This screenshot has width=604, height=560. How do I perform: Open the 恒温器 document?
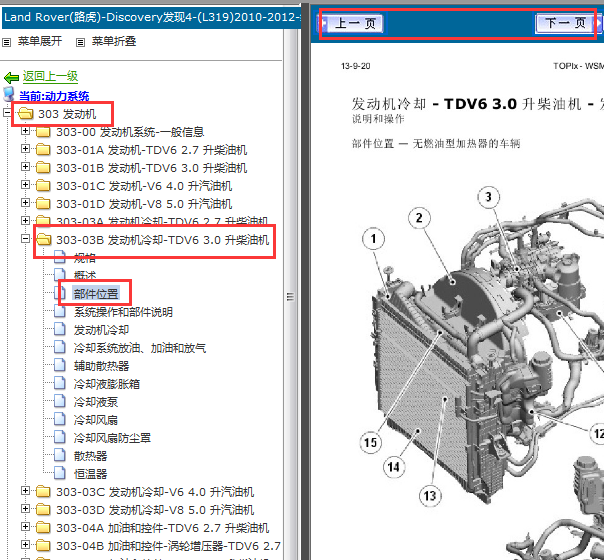pyautogui.click(x=90, y=474)
